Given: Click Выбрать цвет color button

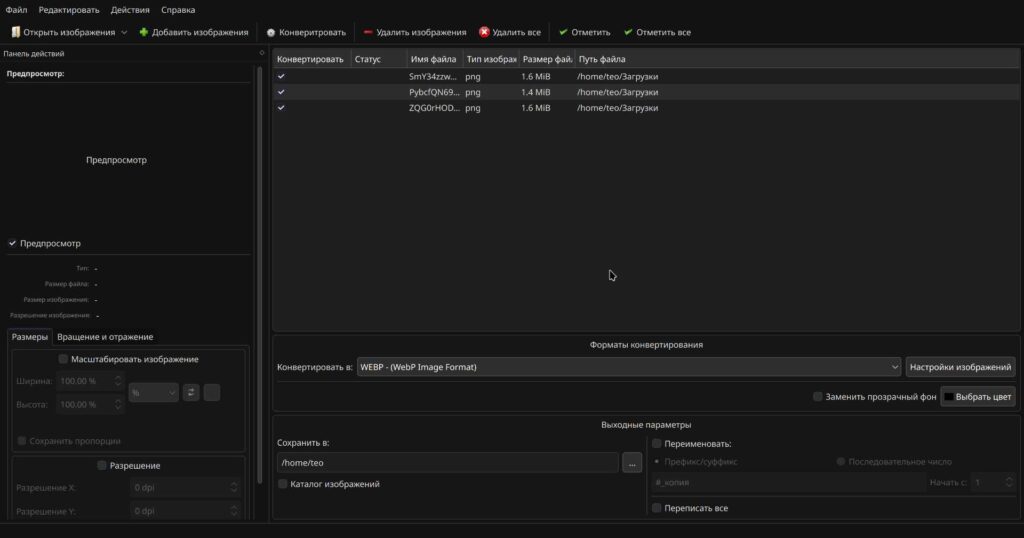Looking at the screenshot, I should point(978,396).
